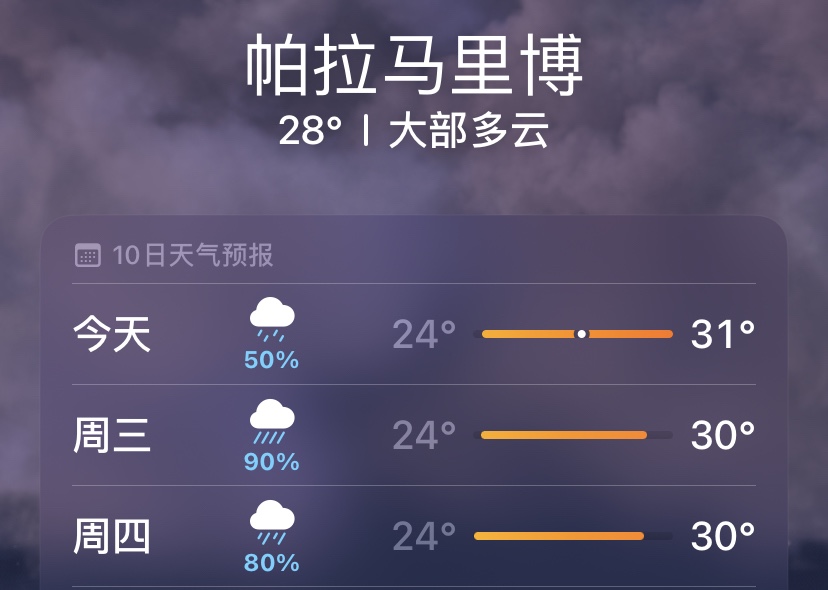Tap the current temperature dot on today's bar

(x=581, y=334)
